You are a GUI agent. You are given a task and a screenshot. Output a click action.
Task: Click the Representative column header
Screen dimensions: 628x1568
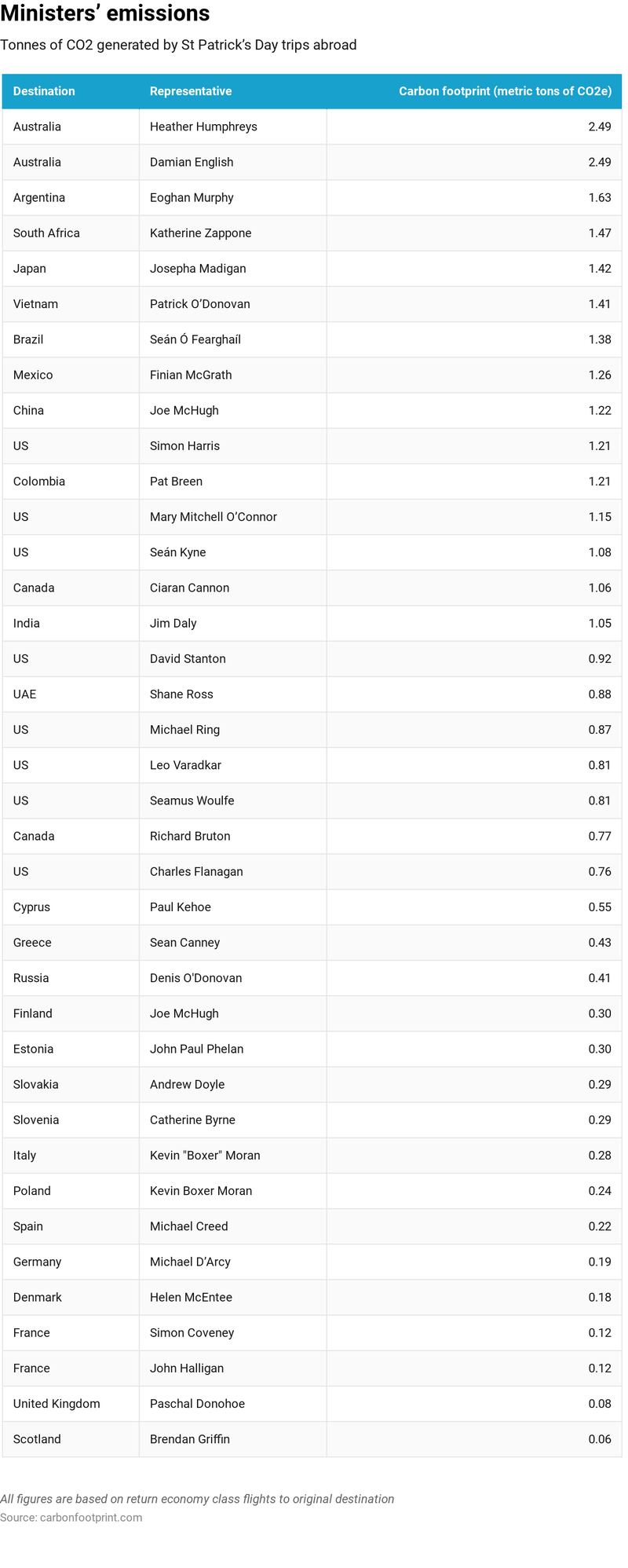point(191,91)
